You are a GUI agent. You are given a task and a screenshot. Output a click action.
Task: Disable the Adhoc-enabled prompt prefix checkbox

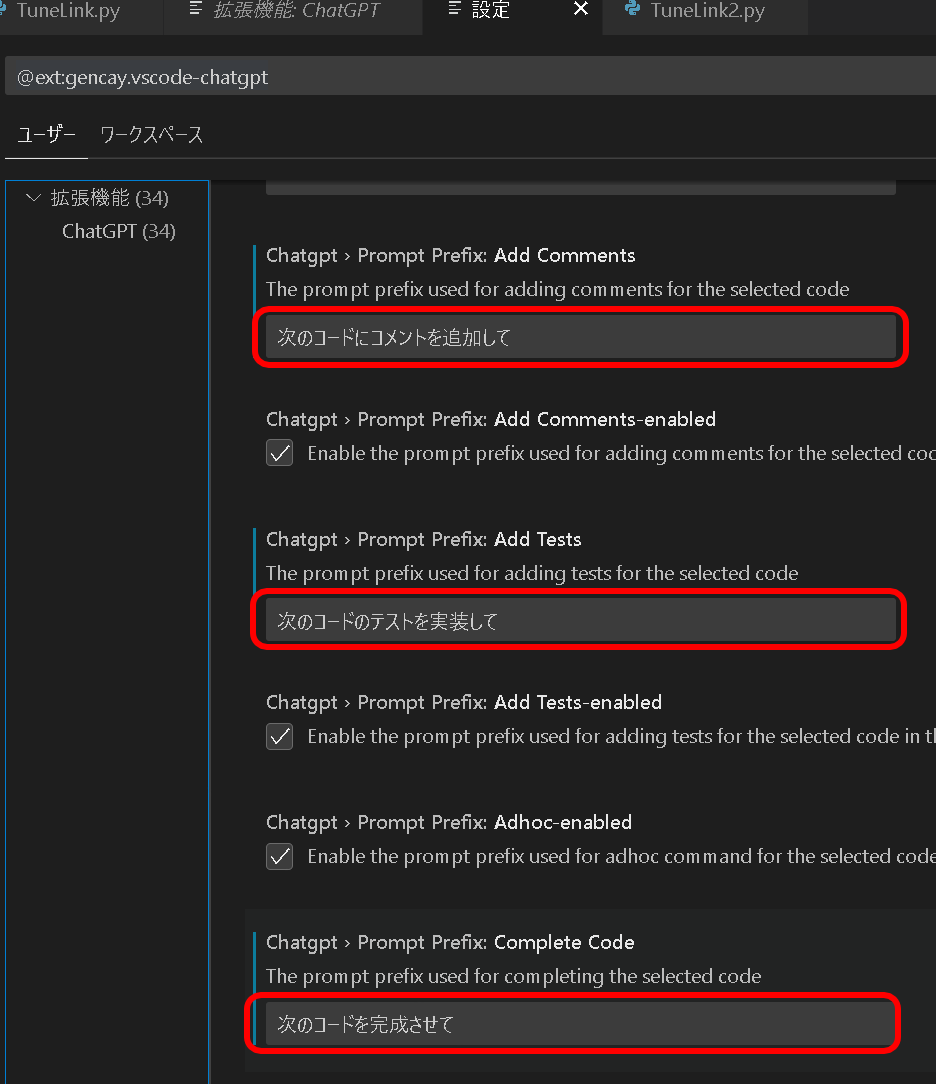[279, 856]
